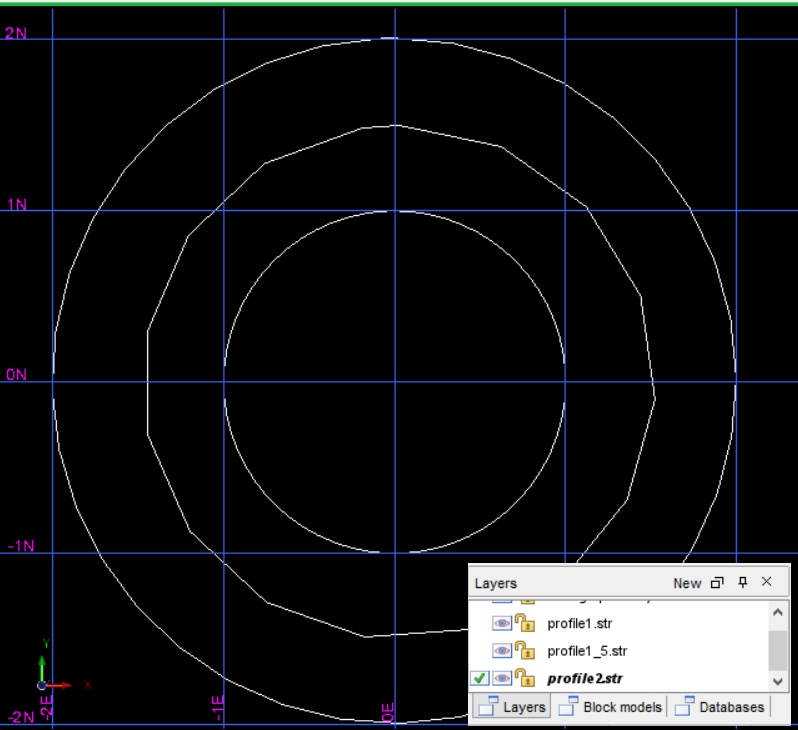Toggle the eye icon for profile2.str
798x730 pixels.
(502, 678)
